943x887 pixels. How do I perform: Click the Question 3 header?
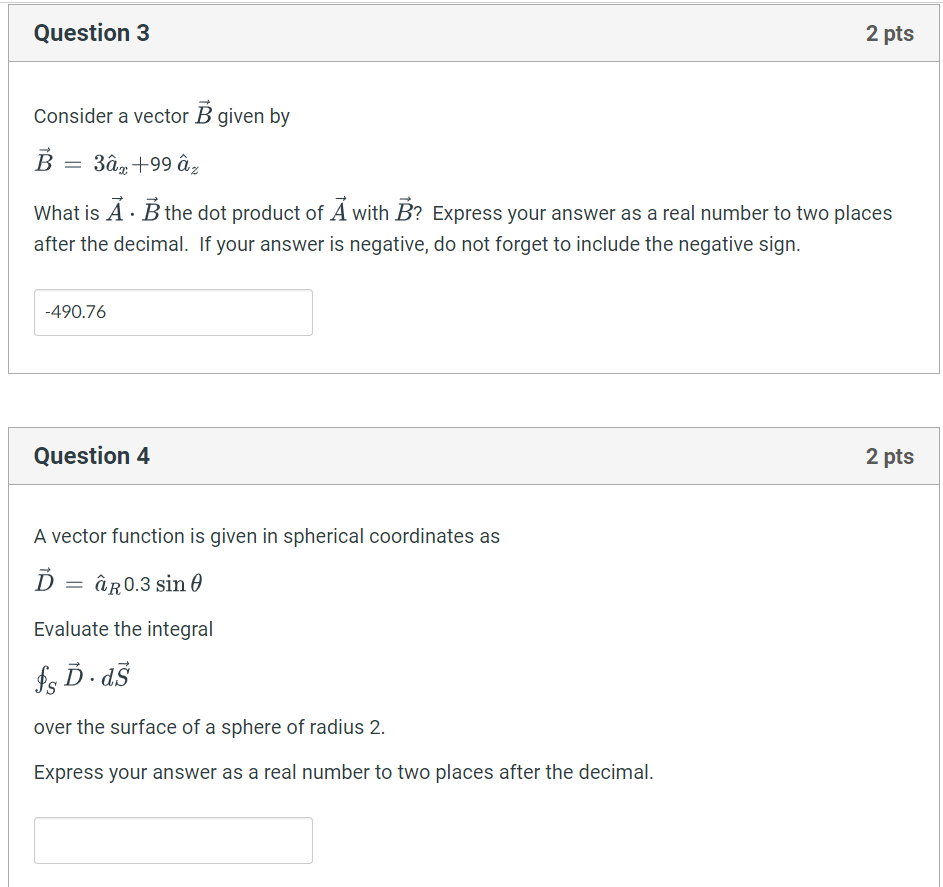tap(91, 33)
